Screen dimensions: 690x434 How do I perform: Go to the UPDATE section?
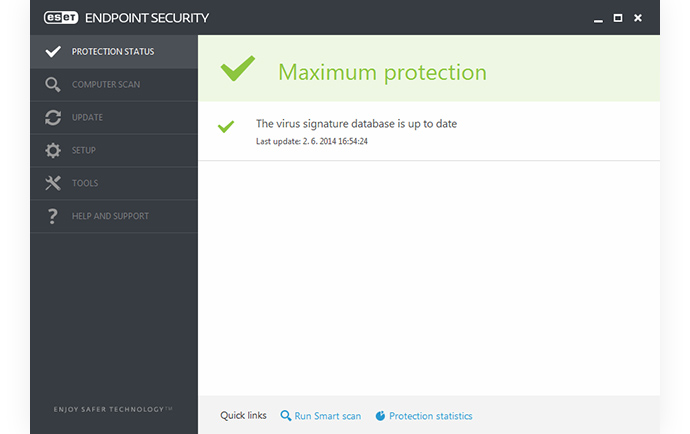[114, 118]
